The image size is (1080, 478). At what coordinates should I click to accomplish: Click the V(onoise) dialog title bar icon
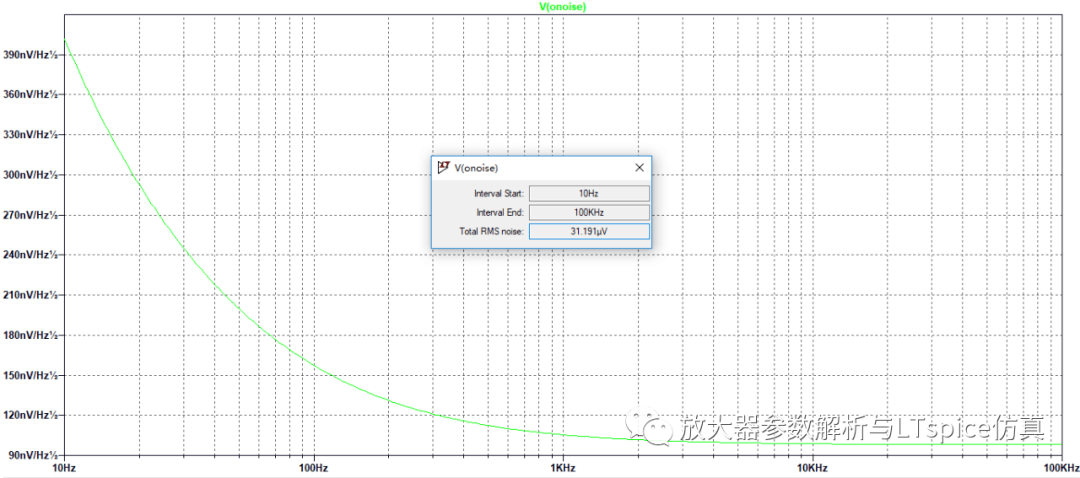(x=442, y=168)
